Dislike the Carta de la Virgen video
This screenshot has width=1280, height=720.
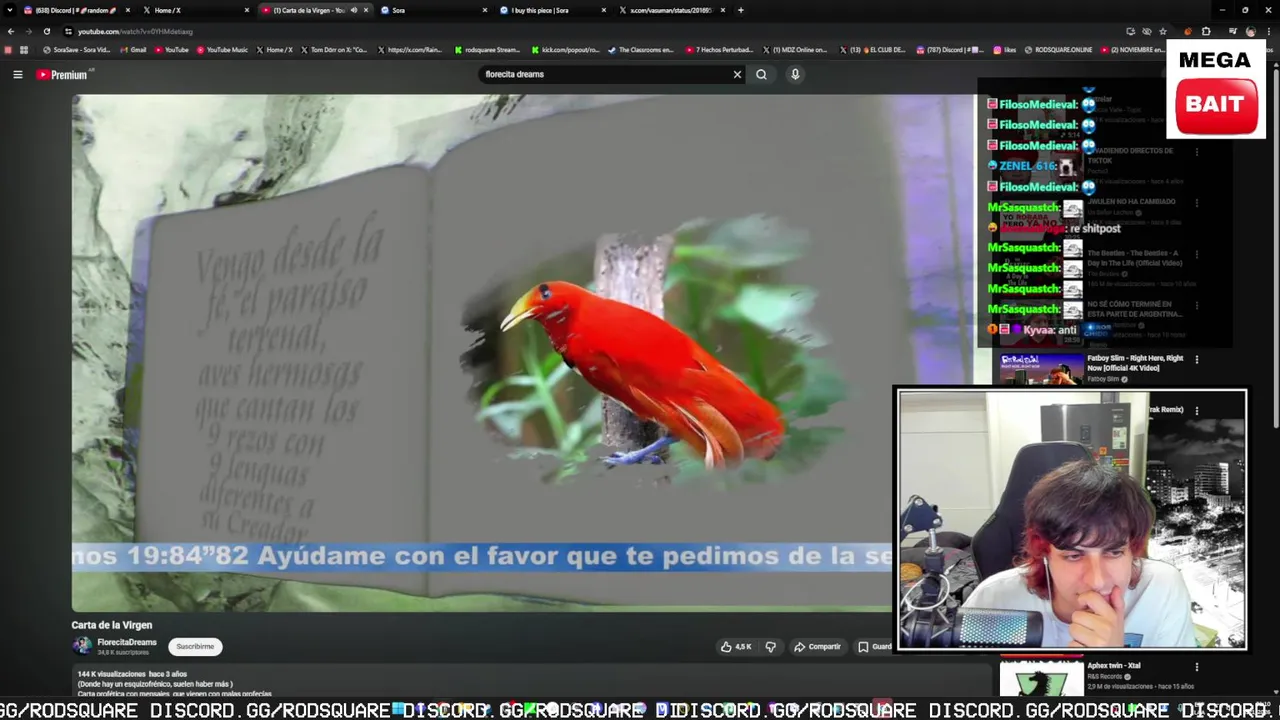click(770, 647)
